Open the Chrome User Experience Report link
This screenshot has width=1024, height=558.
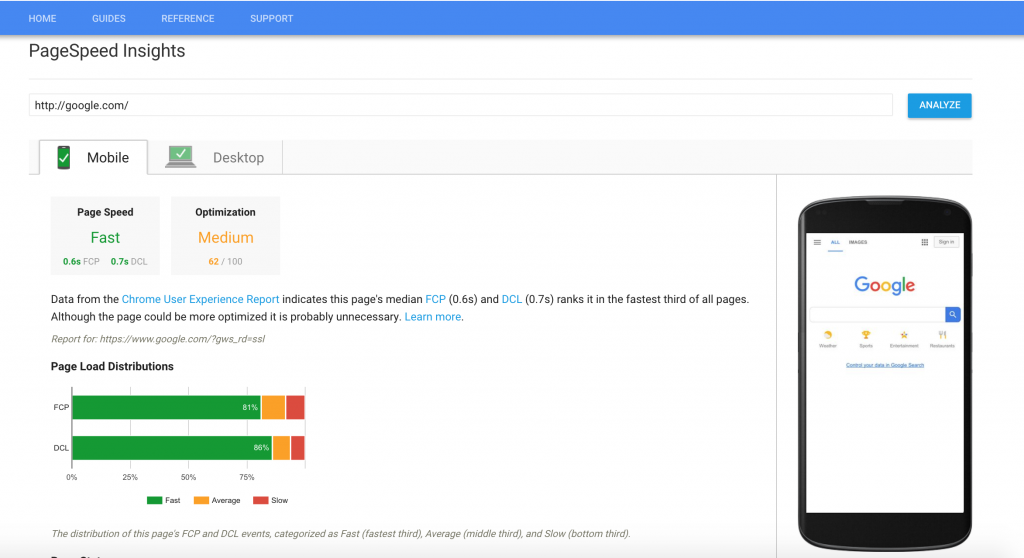(200, 299)
